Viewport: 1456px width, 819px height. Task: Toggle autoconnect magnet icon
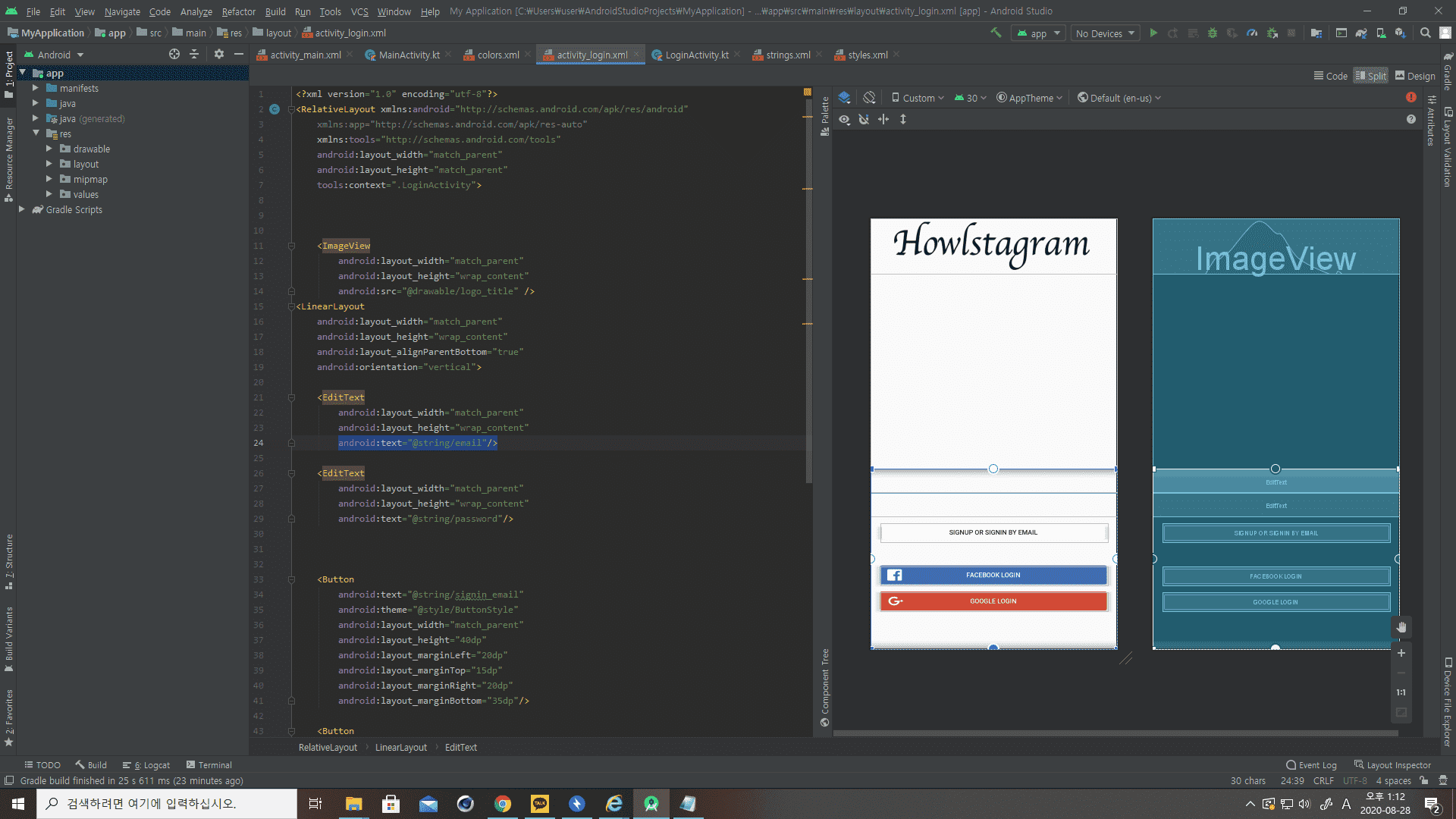coord(864,120)
